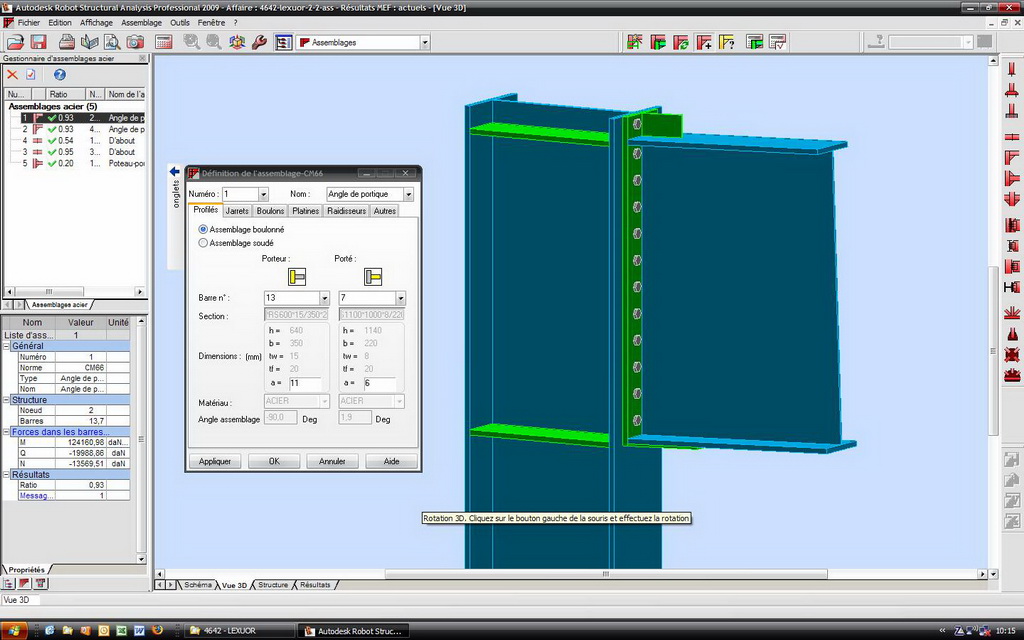Open the calculator tool in the toolbar
This screenshot has height=640, width=1024.
tap(164, 42)
